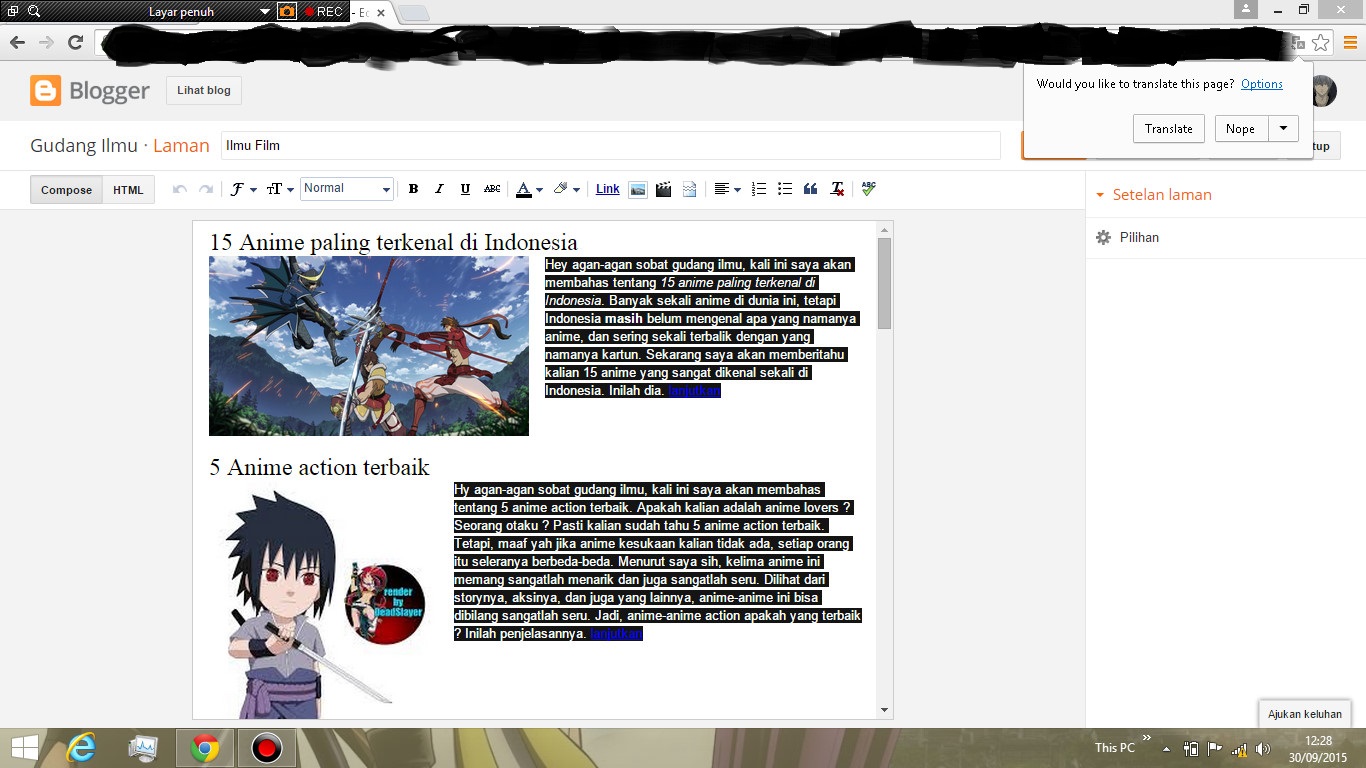Click the editor scrollbar thumb
Viewport: 1366px width, 768px height.
tap(884, 284)
